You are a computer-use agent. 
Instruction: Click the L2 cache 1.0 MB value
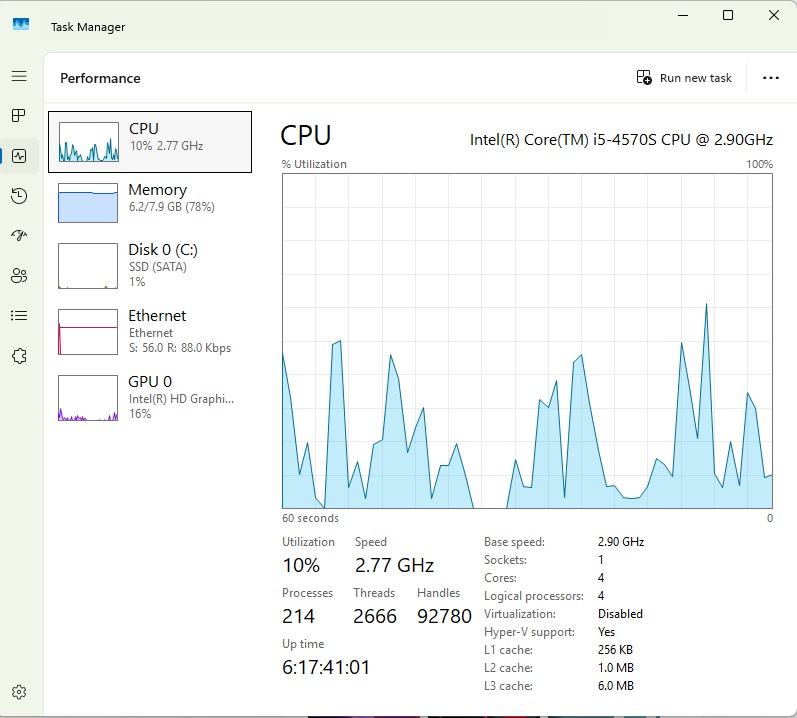(x=616, y=668)
